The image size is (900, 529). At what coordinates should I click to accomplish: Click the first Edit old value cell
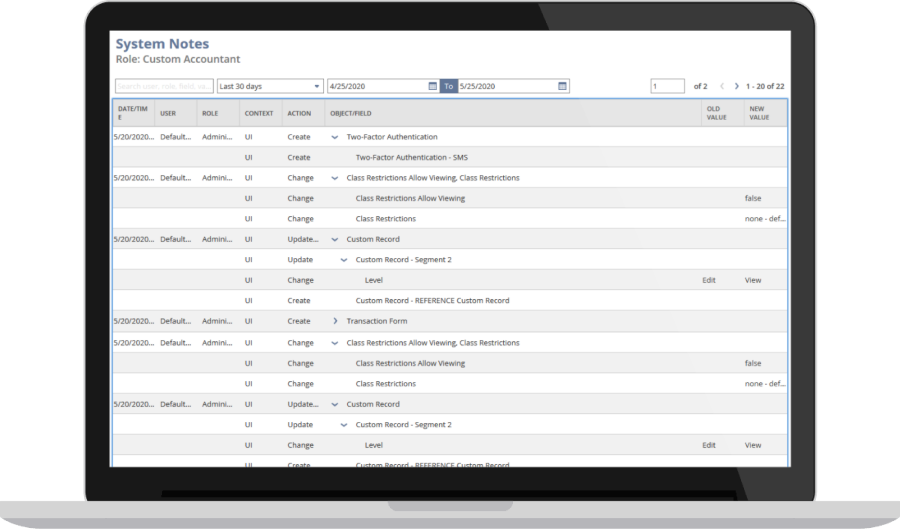pos(709,281)
